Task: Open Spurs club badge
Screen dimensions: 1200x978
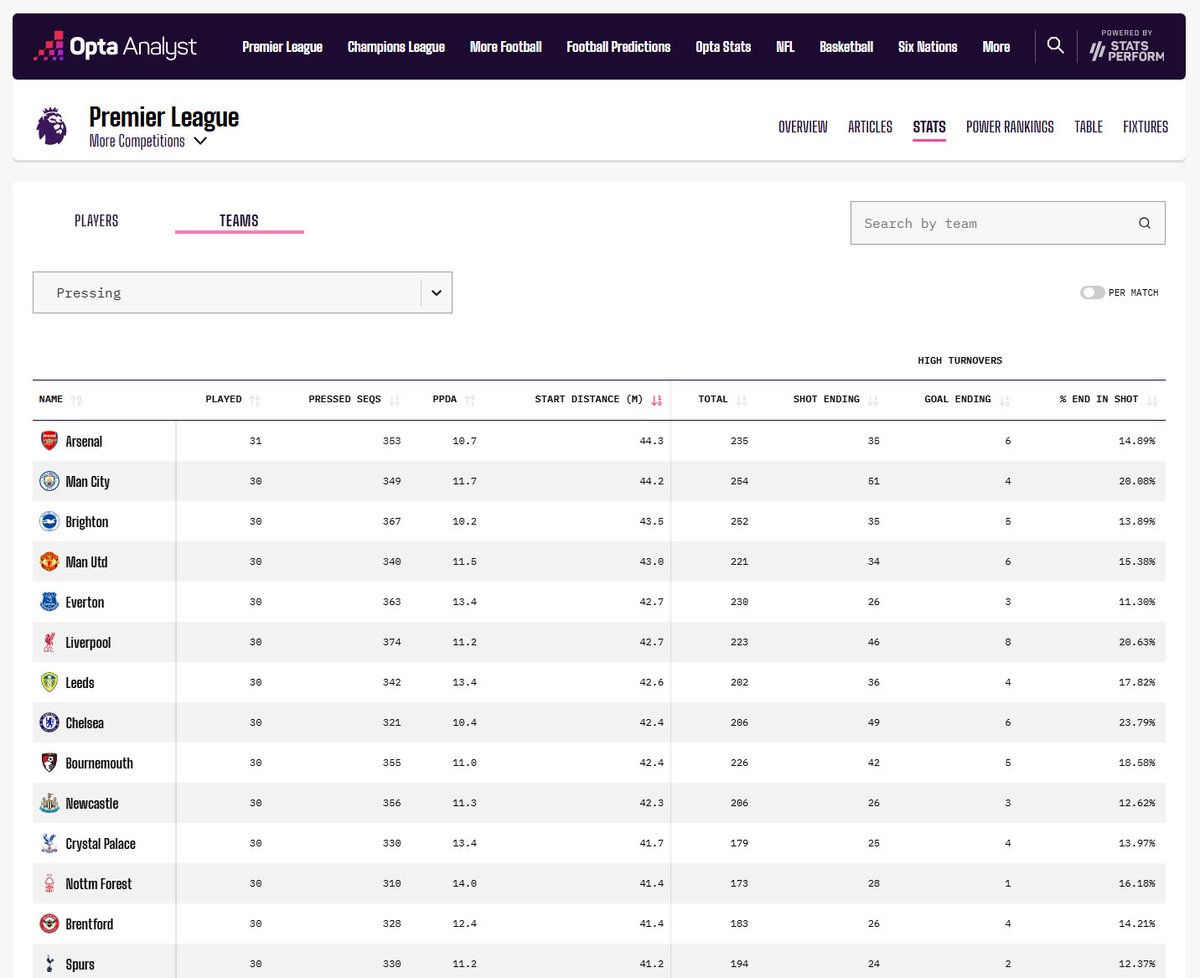Action: (49, 963)
